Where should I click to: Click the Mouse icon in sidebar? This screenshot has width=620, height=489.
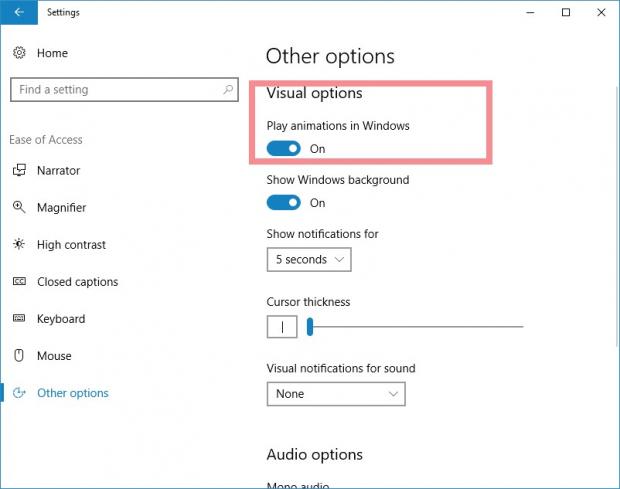tap(19, 356)
